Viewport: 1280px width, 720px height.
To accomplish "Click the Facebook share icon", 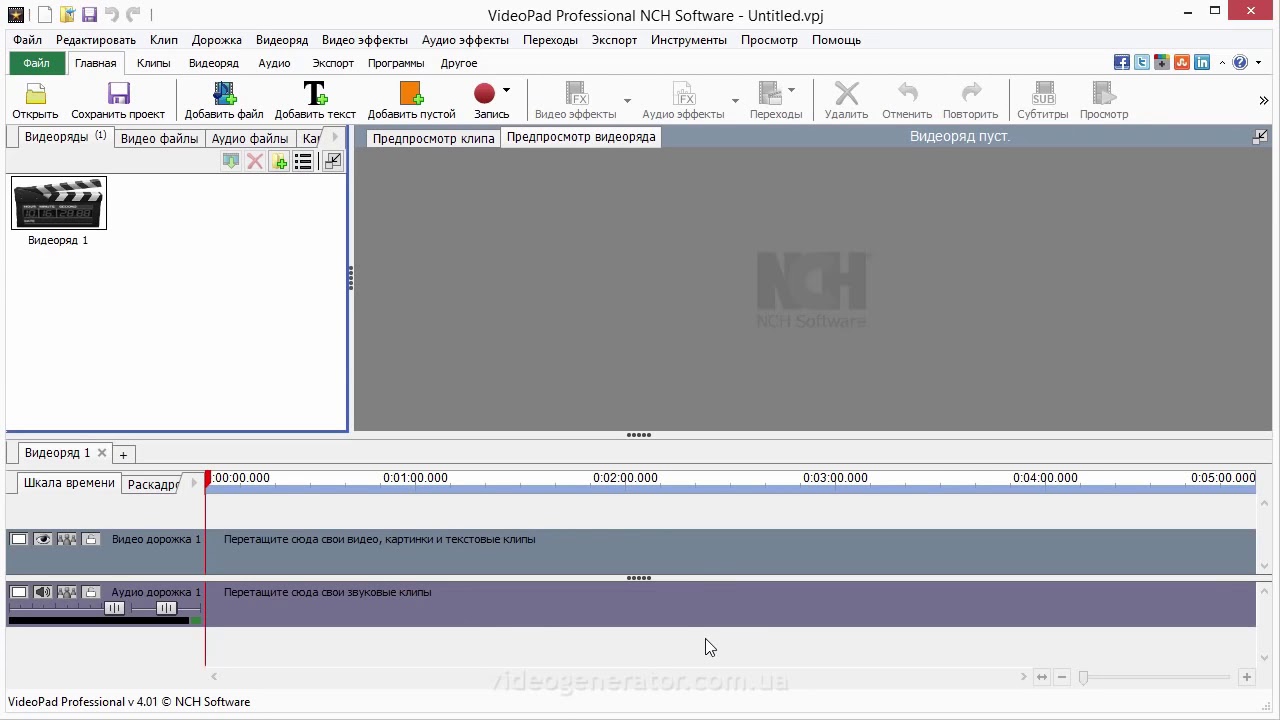I will [1122, 62].
